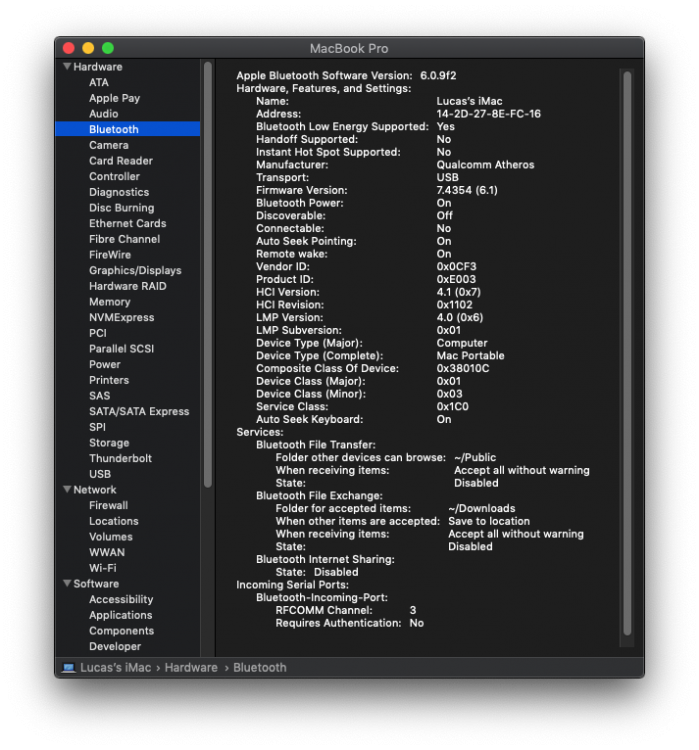Viewport: 699px width, 750px height.
Task: Select Diagnostics in the sidebar
Action: tap(119, 192)
